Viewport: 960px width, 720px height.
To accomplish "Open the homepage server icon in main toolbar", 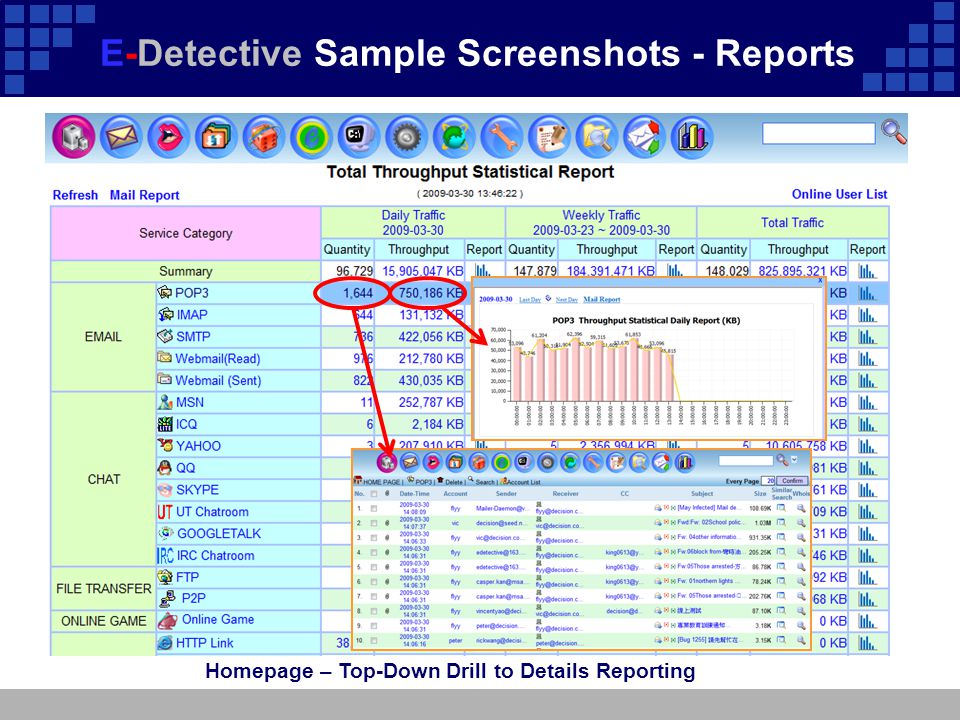I will pyautogui.click(x=73, y=137).
